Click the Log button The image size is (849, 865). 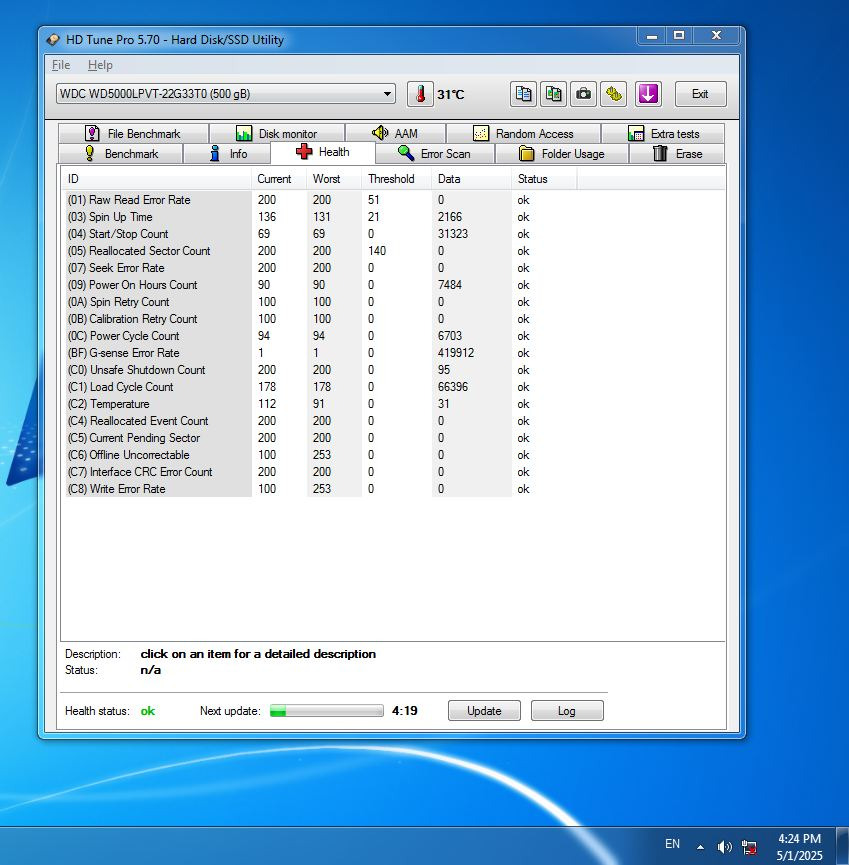[567, 711]
